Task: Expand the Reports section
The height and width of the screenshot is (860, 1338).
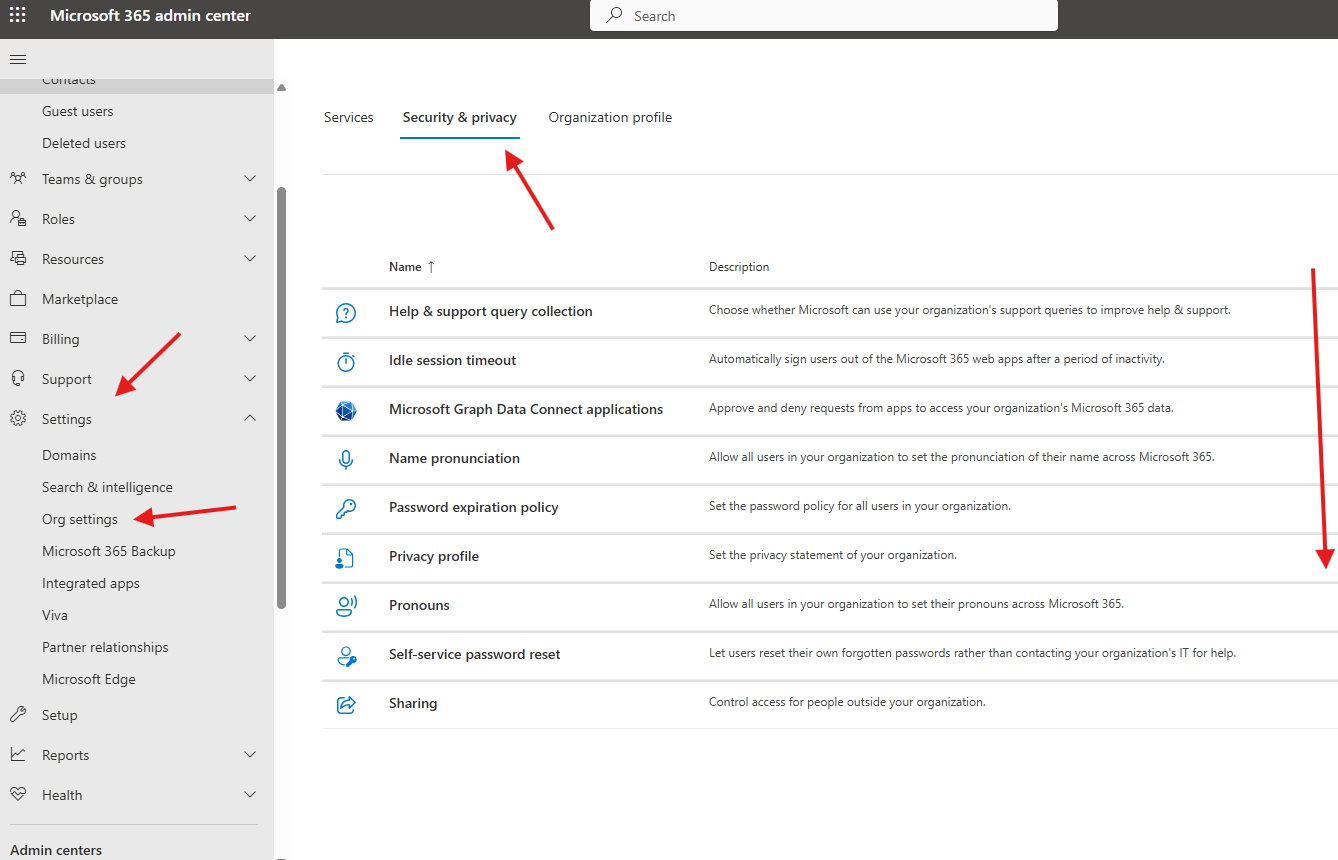Action: [249, 754]
